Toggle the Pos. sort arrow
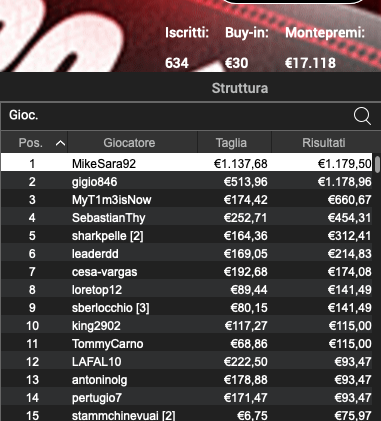Screen dimensions: 381x421 [60, 143]
